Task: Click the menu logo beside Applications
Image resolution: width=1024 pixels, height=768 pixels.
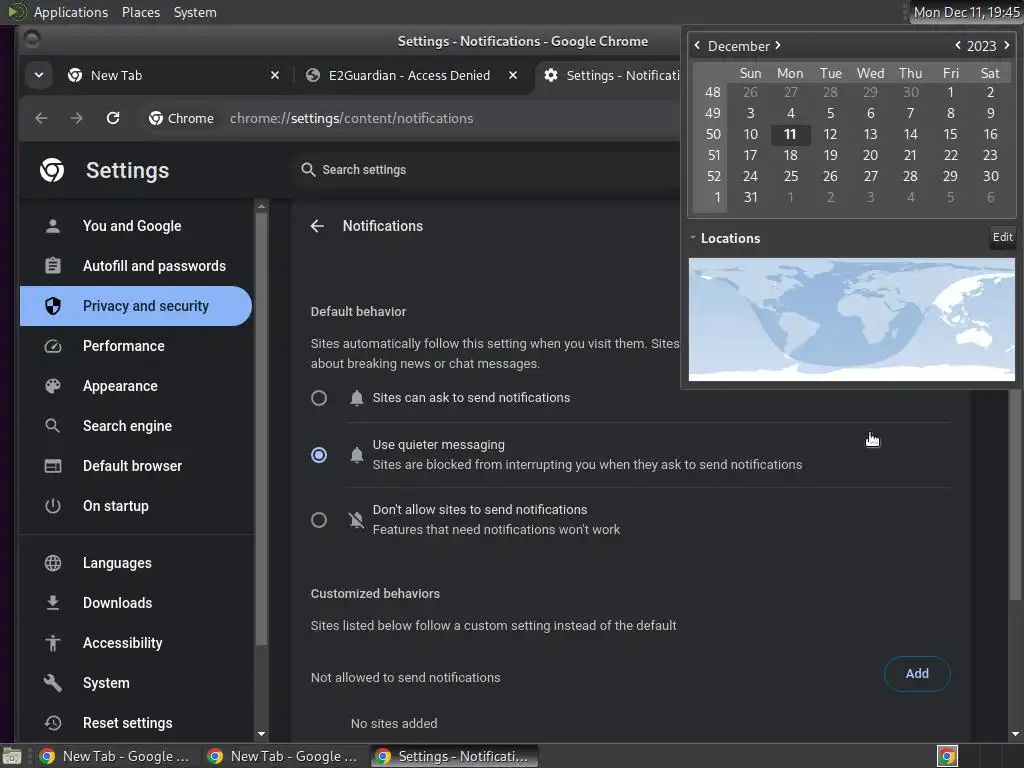Action: coord(16,12)
